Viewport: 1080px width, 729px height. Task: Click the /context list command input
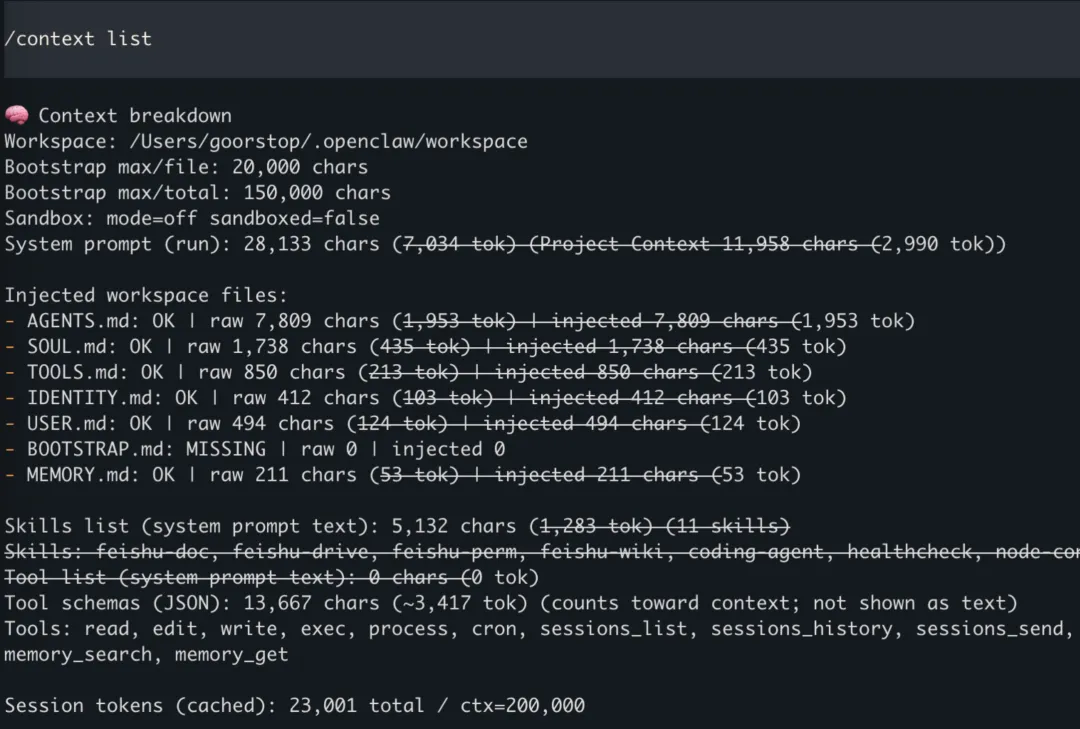coord(78,39)
